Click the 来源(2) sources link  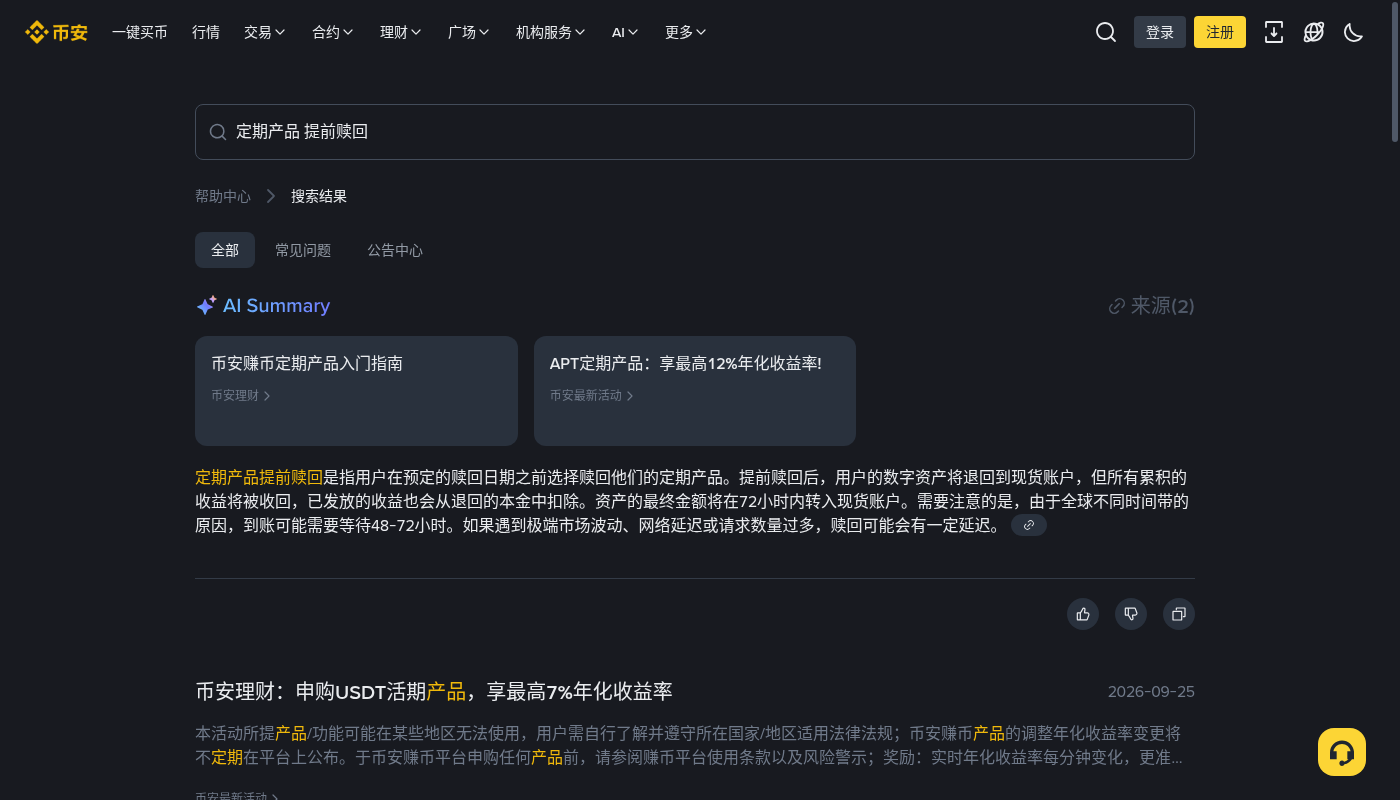[1152, 306]
